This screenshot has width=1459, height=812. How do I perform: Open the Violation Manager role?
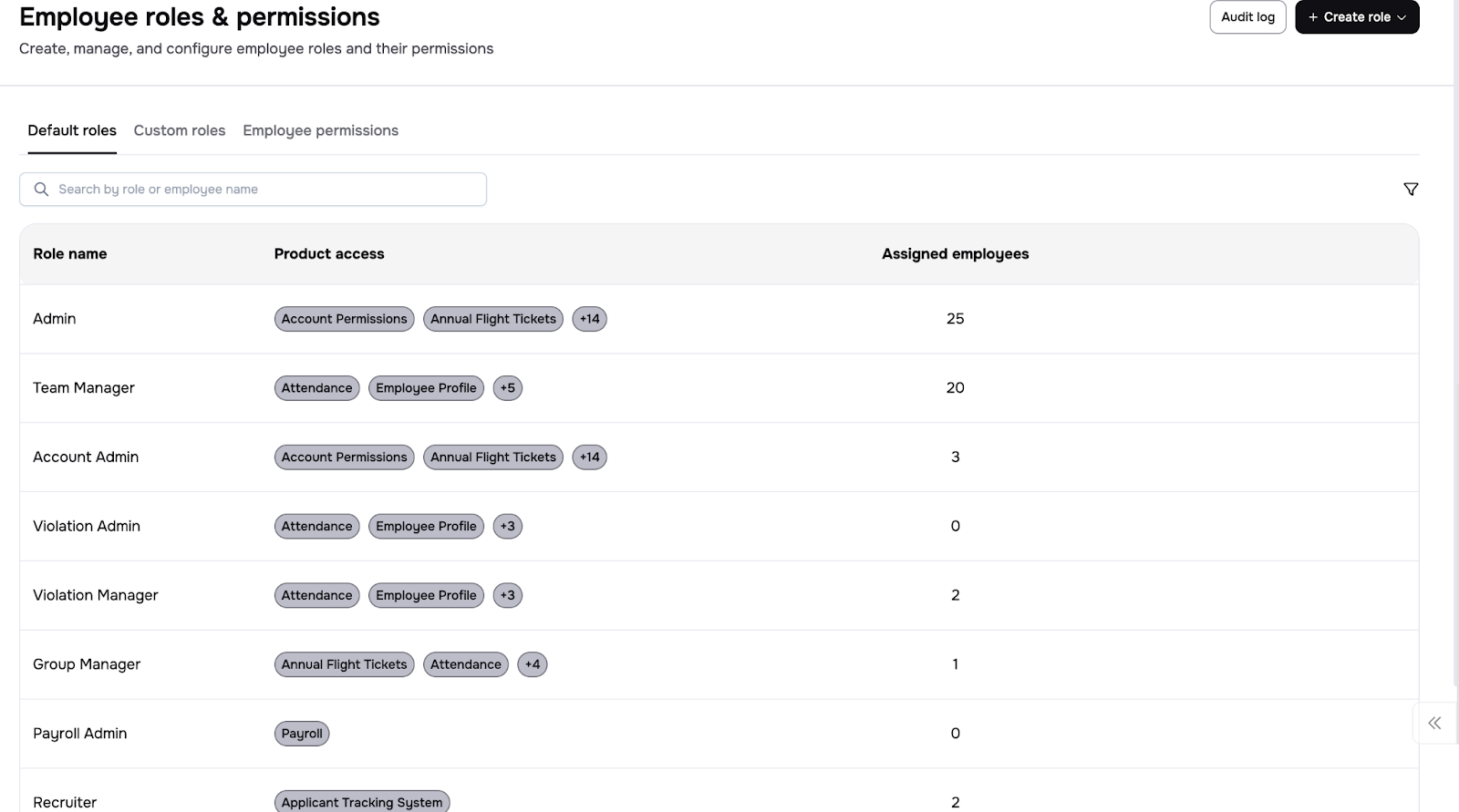coord(96,595)
